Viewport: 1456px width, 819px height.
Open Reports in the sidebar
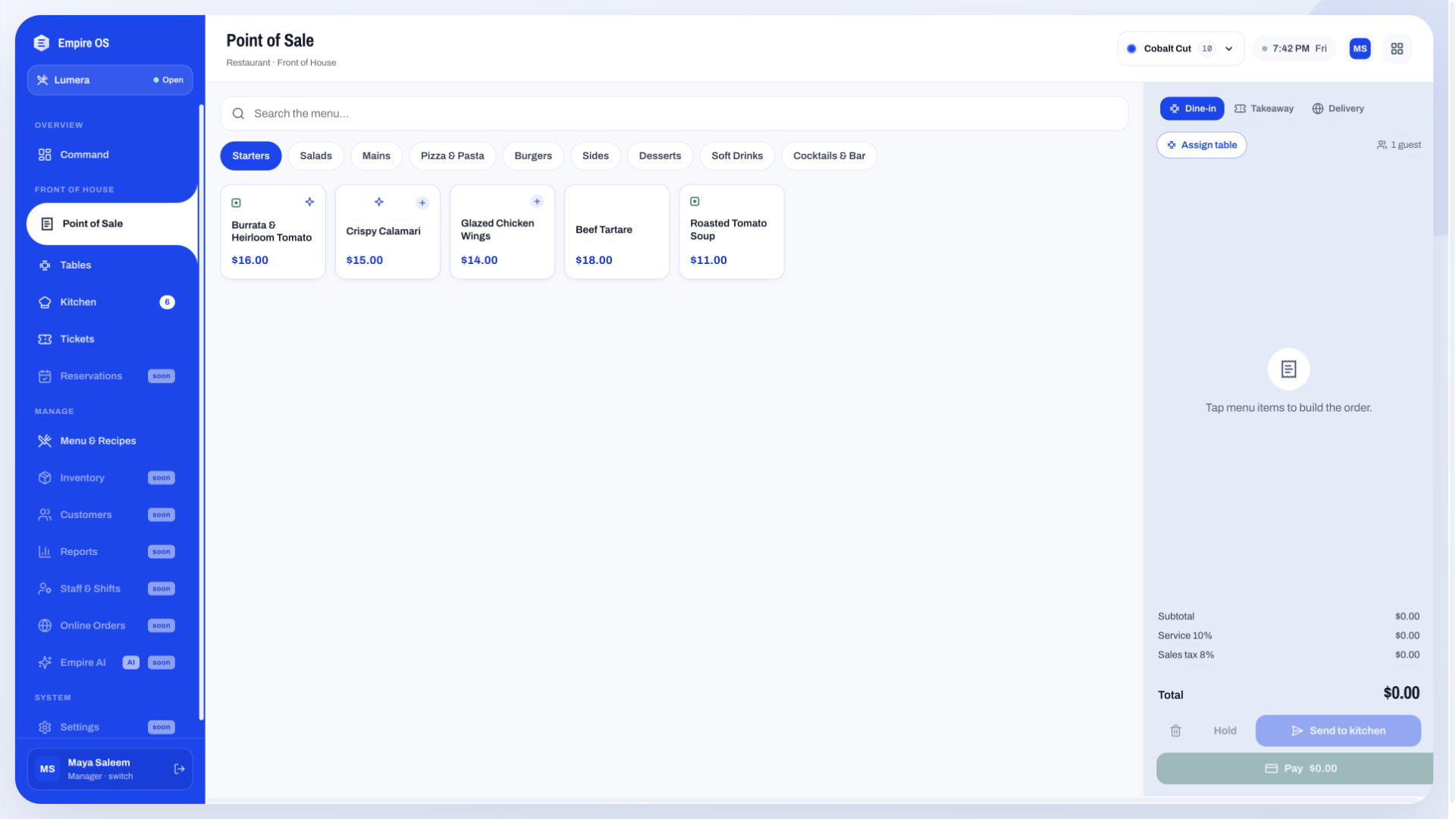tap(111, 552)
